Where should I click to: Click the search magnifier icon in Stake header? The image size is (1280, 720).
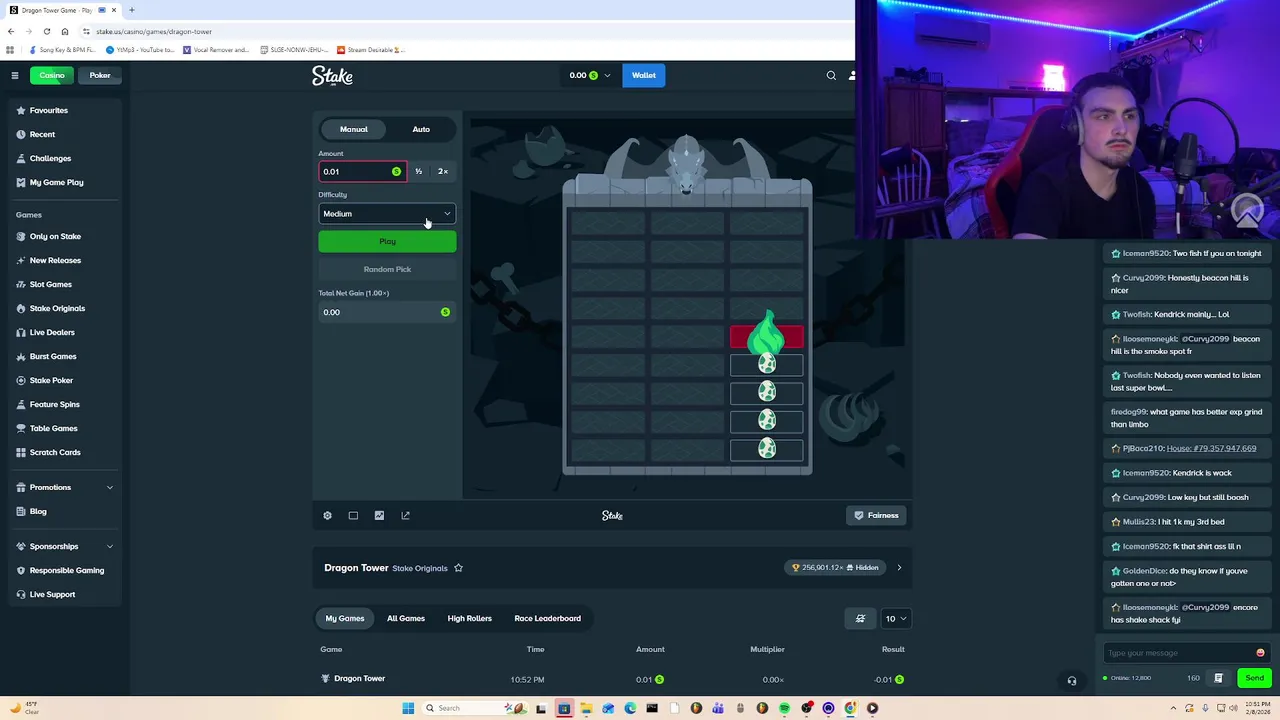[831, 75]
